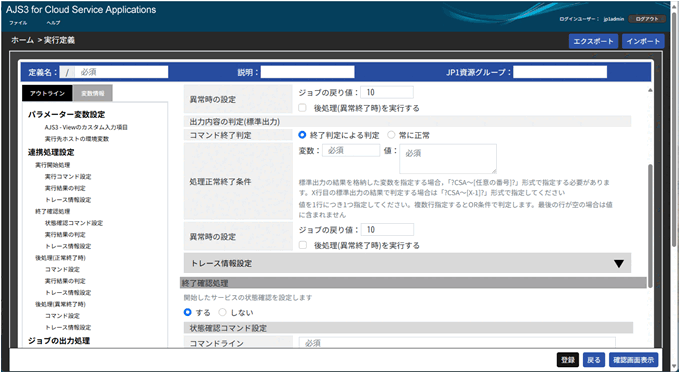Image resolution: width=680 pixels, height=373 pixels.
Task: Focus ジョブの戻り値 field above 出力内容の判定 header
Action: 387,92
